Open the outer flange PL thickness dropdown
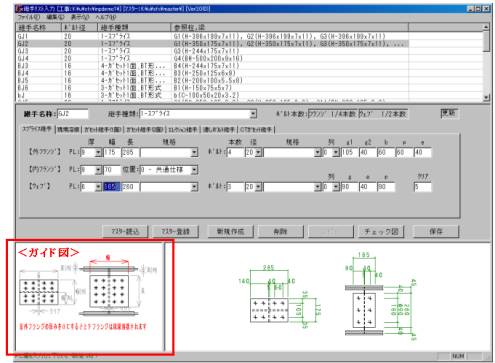495x363 pixels. [x=98, y=153]
